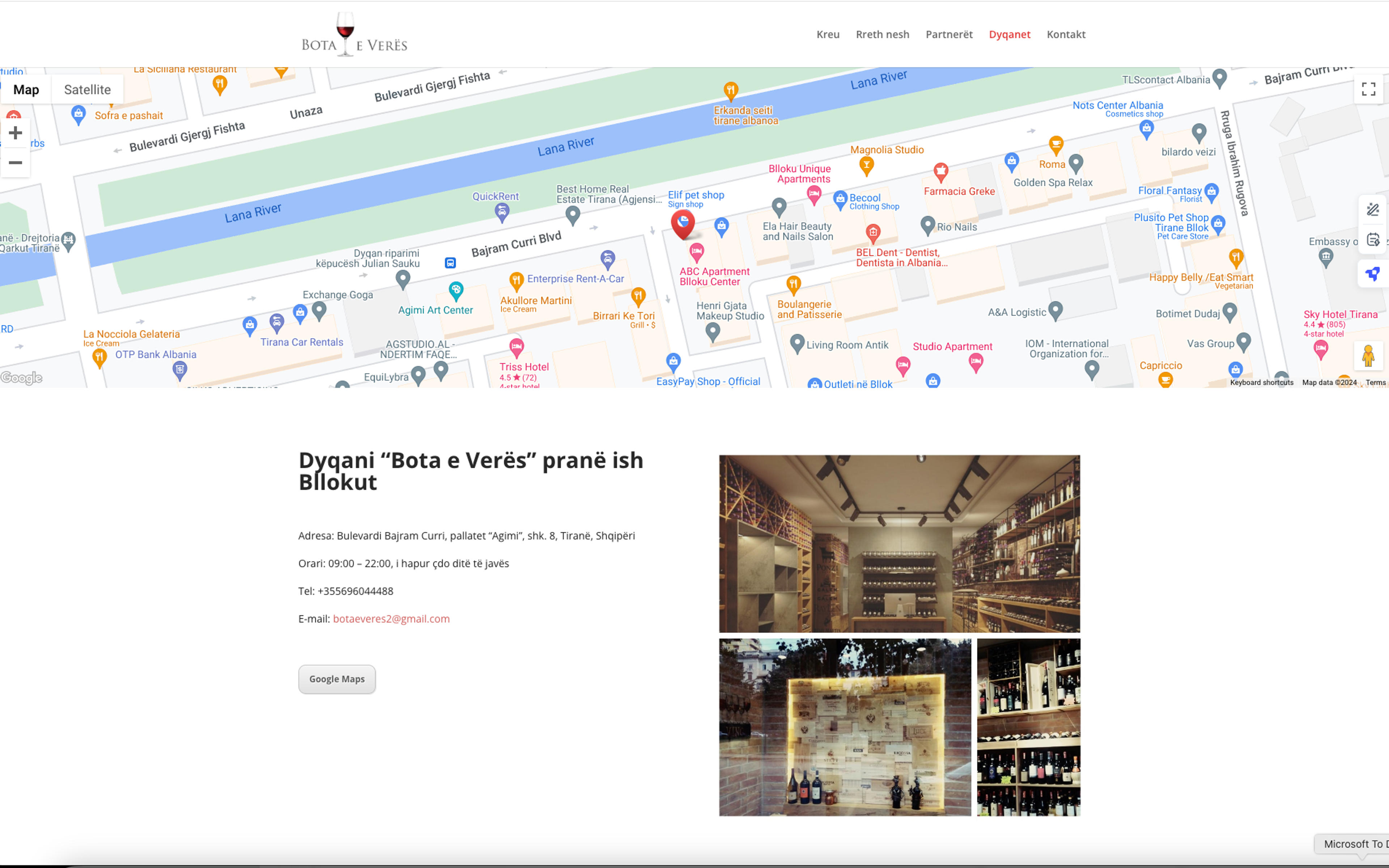Click the blue pin icon on right sidebar
The width and height of the screenshot is (1389, 868).
(x=1373, y=274)
